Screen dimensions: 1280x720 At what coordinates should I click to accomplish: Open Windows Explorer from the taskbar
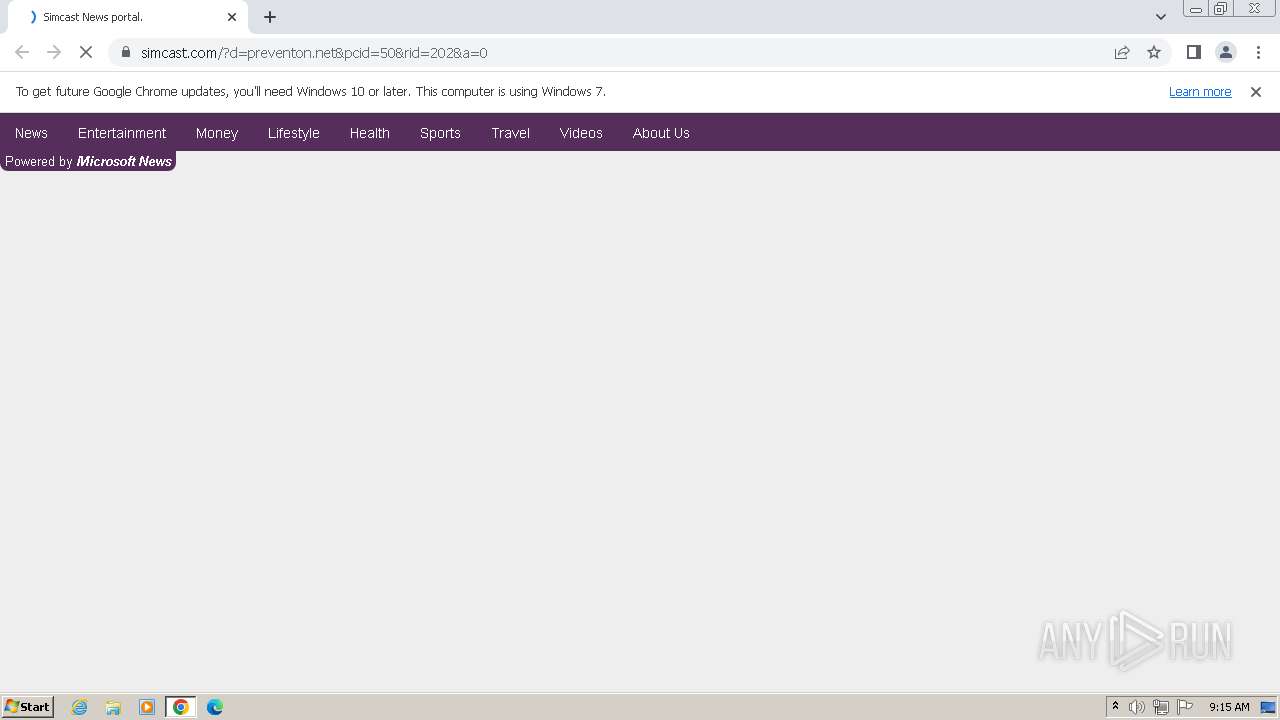(113, 707)
